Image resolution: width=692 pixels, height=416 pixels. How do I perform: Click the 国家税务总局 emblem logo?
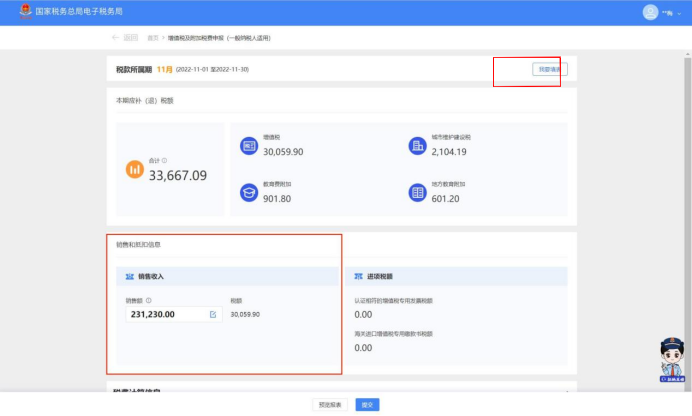[x=26, y=12]
